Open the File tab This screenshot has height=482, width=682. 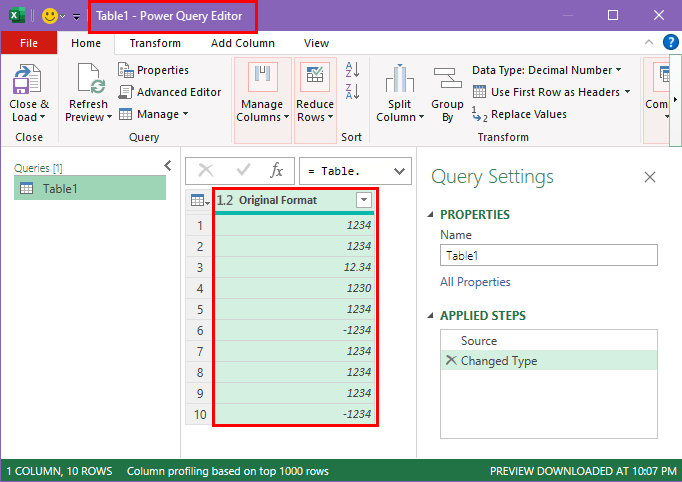29,43
